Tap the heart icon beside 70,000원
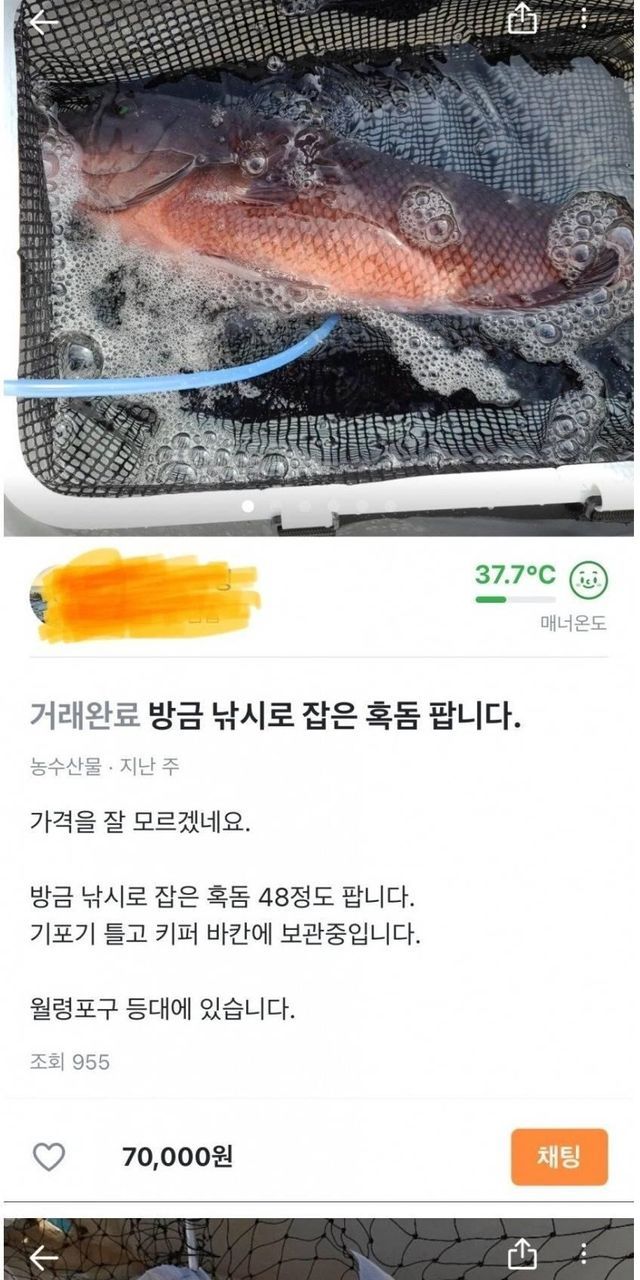640x1280 pixels. tap(49, 1157)
